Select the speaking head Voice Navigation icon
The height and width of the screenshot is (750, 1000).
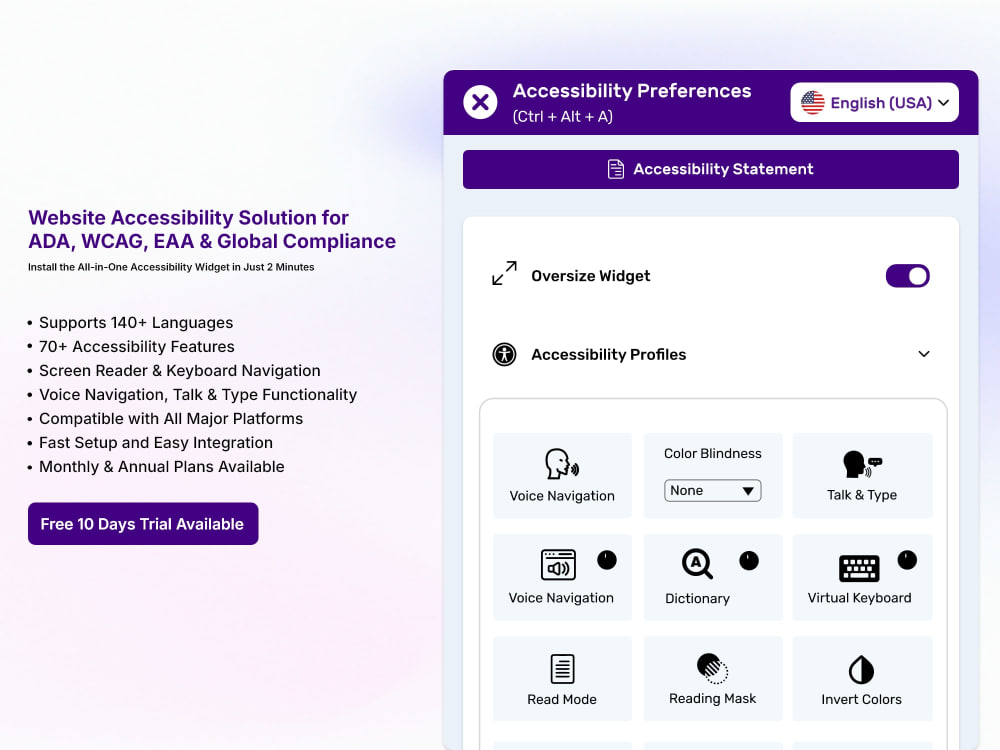[x=562, y=463]
